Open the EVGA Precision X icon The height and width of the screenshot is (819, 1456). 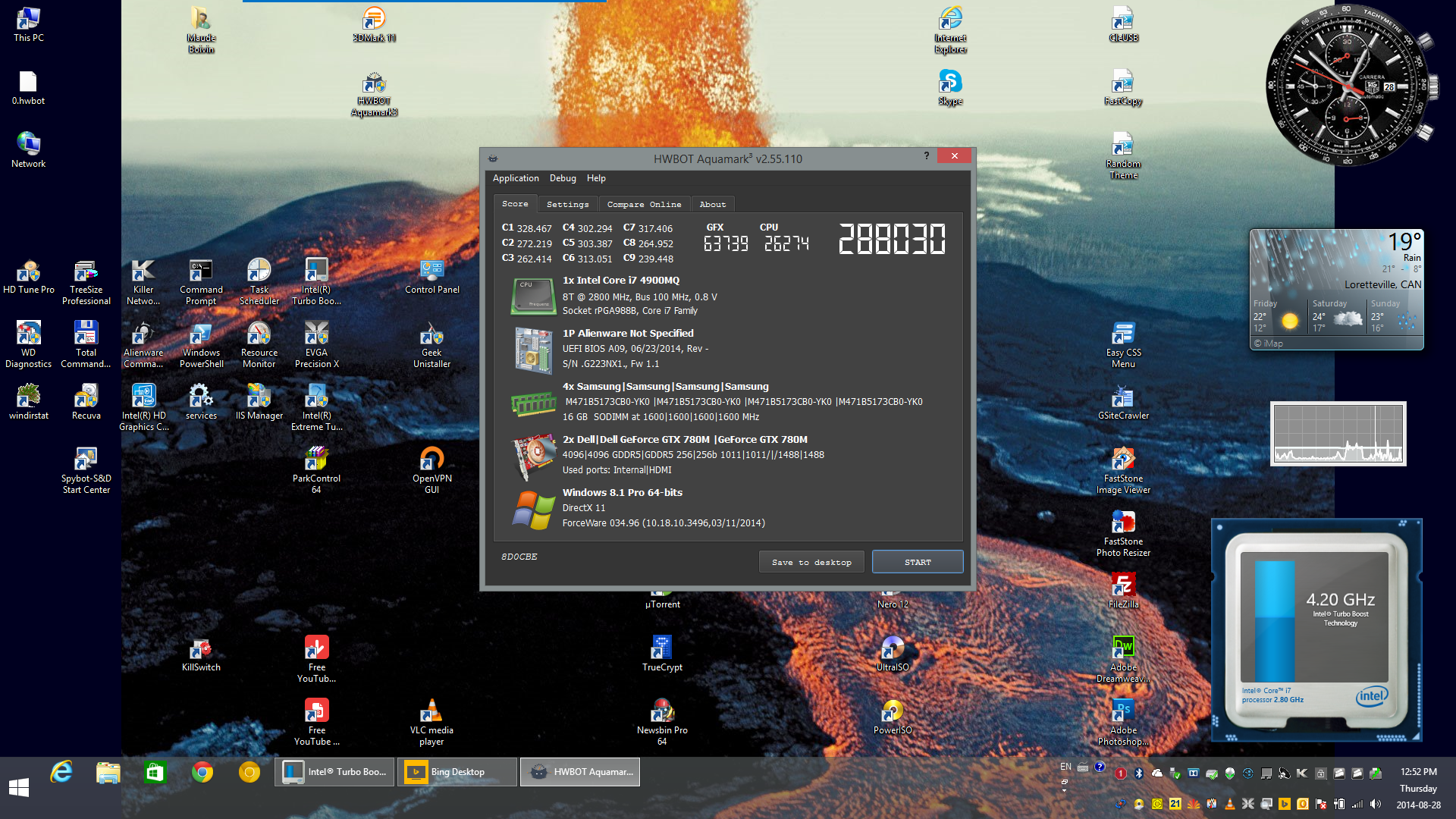[x=316, y=345]
